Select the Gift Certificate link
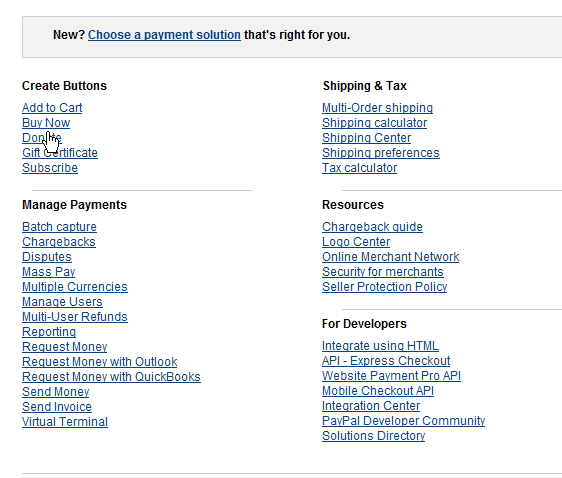 click(60, 153)
